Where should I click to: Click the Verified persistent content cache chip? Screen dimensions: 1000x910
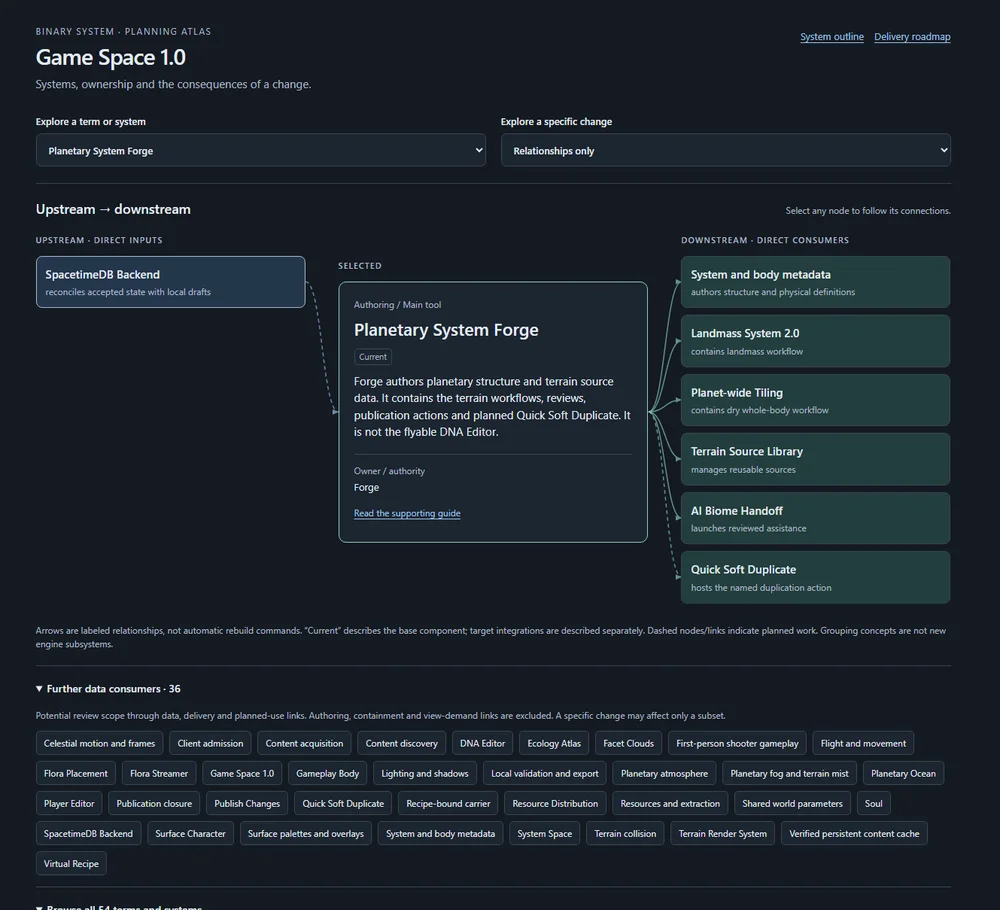click(854, 833)
